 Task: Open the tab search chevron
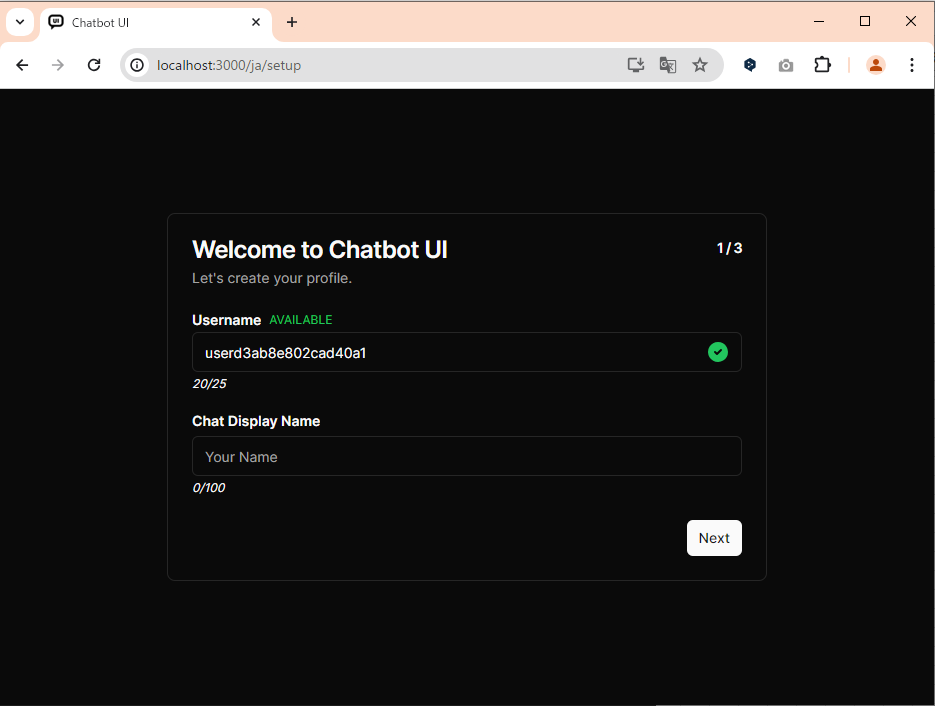20,21
